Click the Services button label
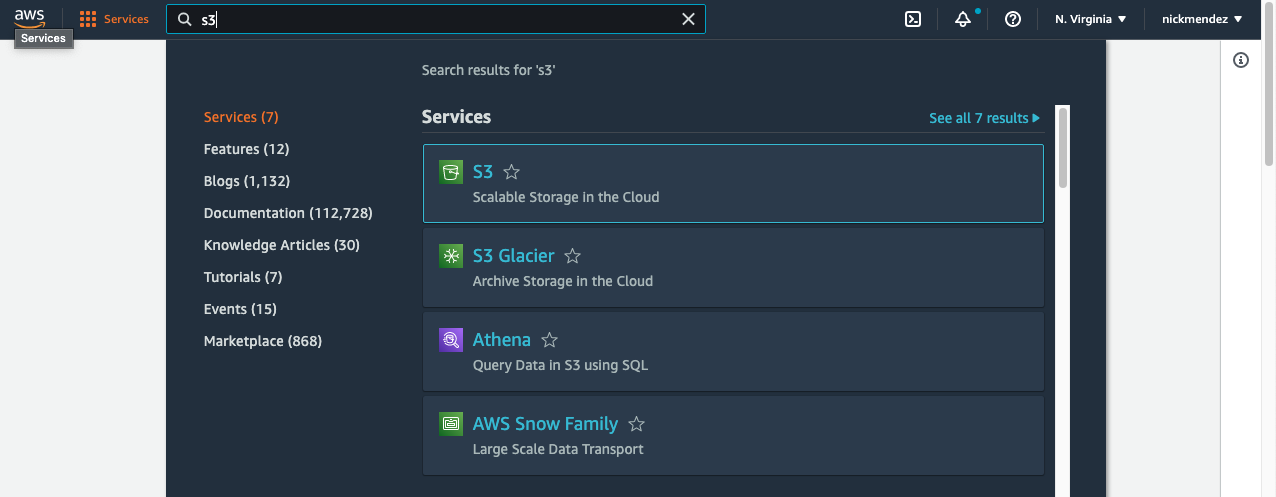1276x497 pixels. click(x=126, y=19)
